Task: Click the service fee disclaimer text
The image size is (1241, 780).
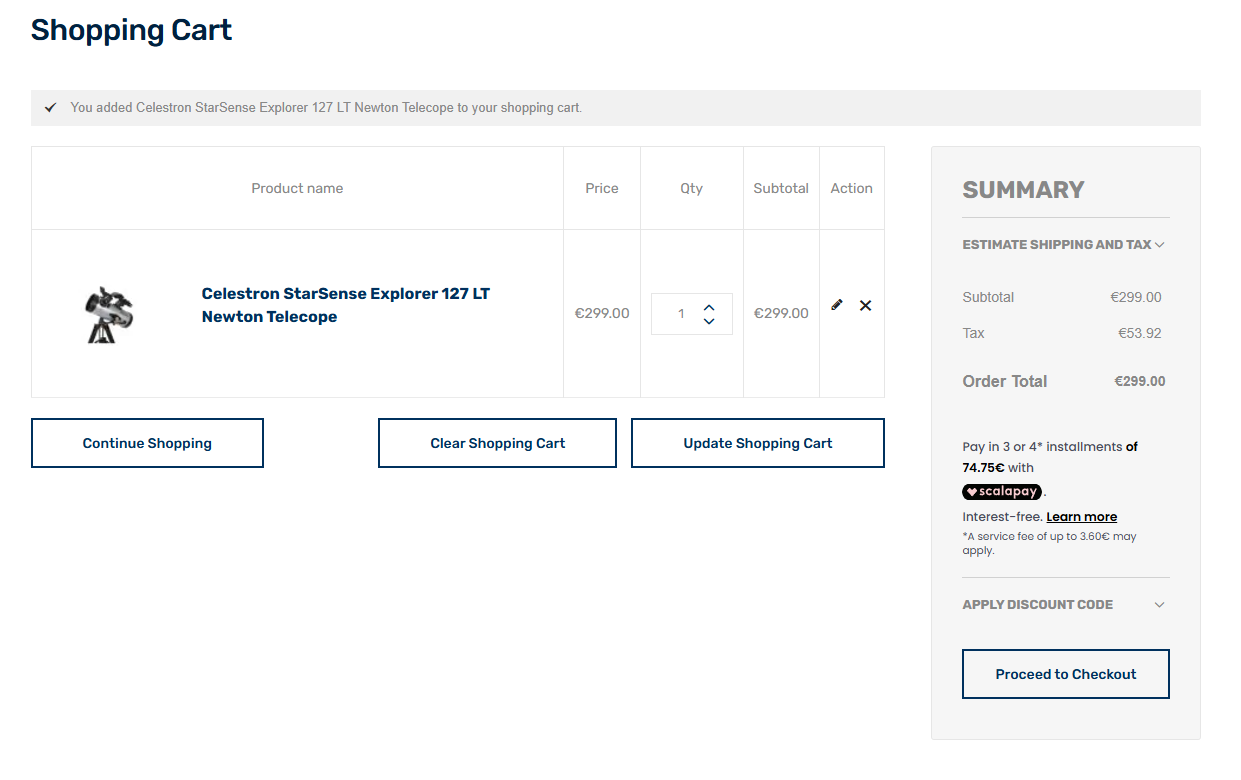Action: point(1049,543)
